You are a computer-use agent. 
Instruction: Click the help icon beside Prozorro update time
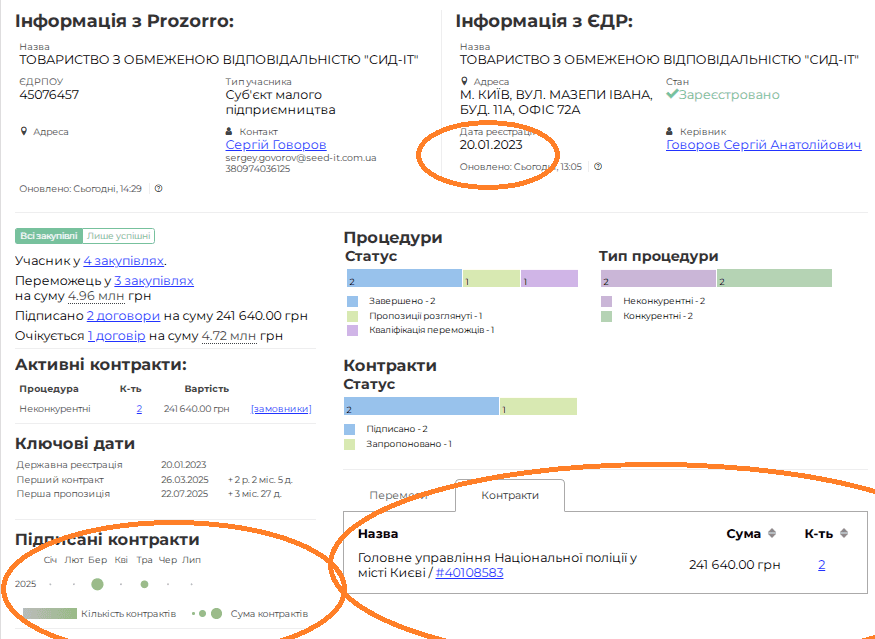point(158,188)
